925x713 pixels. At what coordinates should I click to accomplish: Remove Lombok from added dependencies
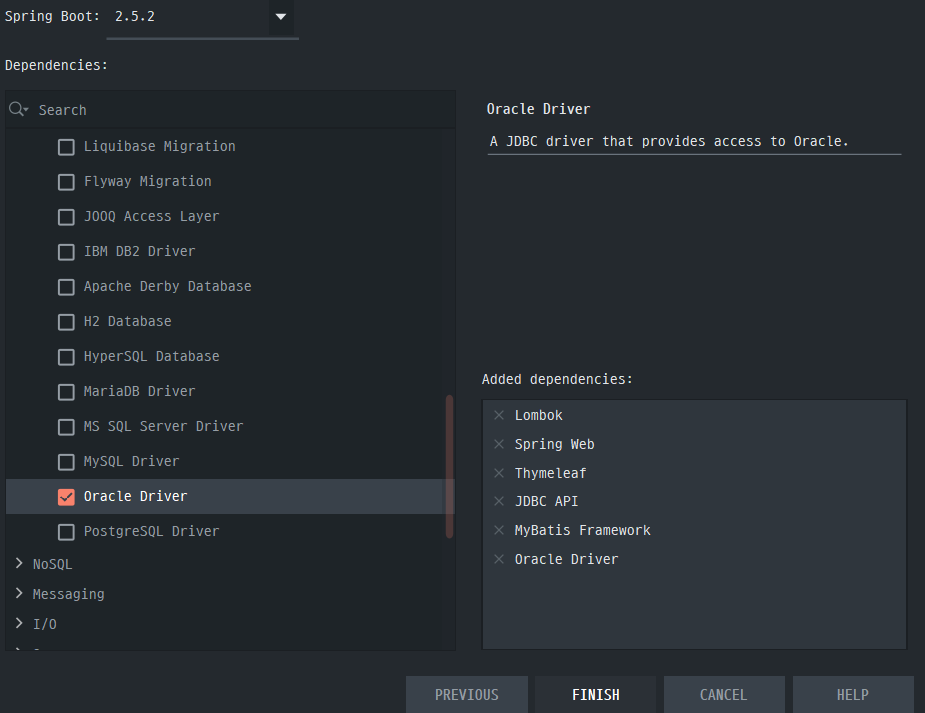pos(499,415)
